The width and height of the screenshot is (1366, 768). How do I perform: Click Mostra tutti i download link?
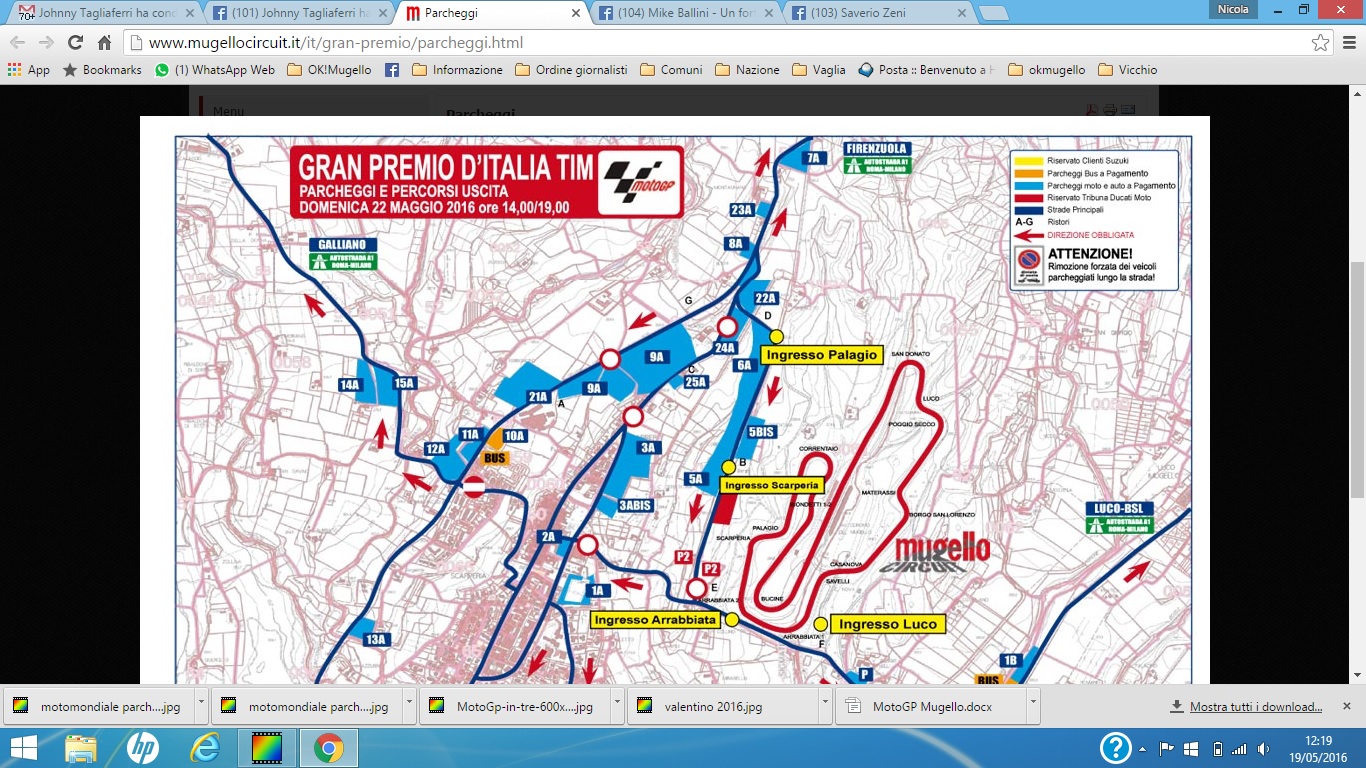point(1255,707)
